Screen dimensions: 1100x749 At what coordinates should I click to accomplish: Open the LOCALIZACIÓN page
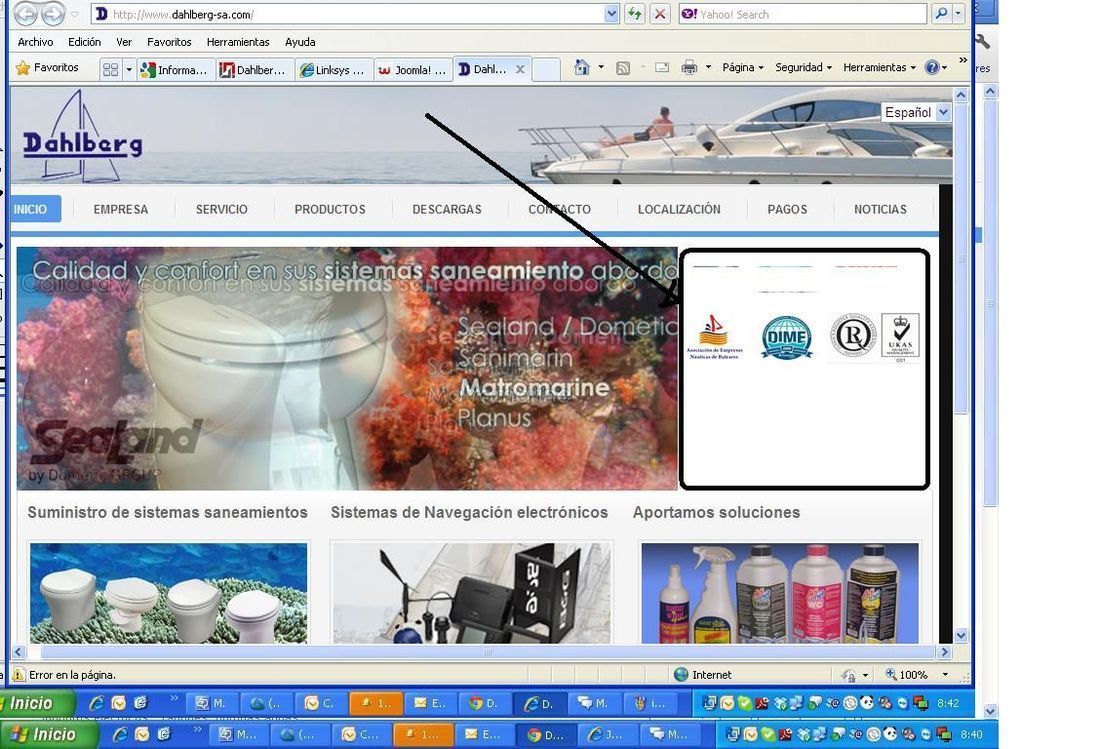point(679,209)
